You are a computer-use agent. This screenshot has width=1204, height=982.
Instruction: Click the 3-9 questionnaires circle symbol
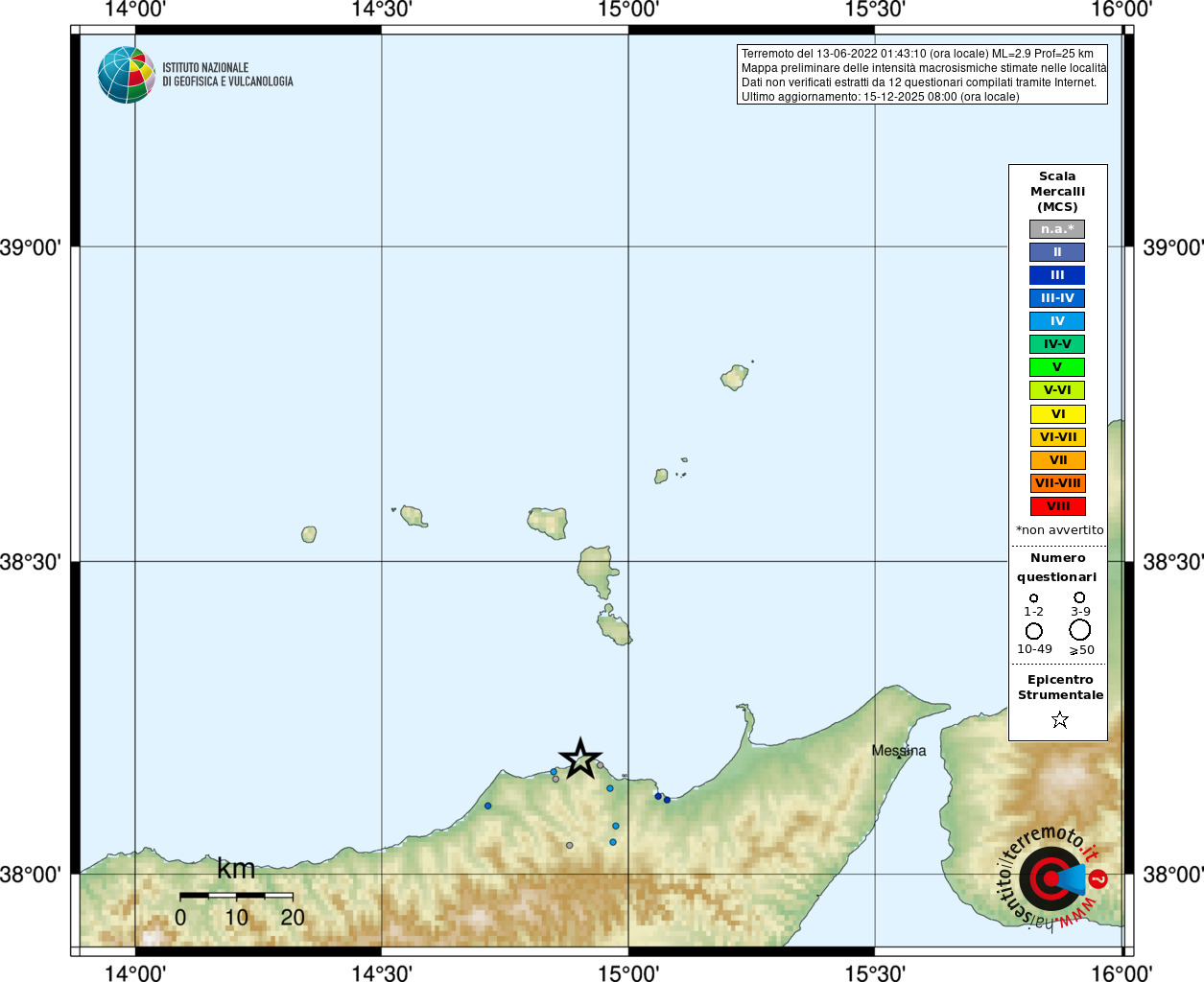click(x=1079, y=596)
